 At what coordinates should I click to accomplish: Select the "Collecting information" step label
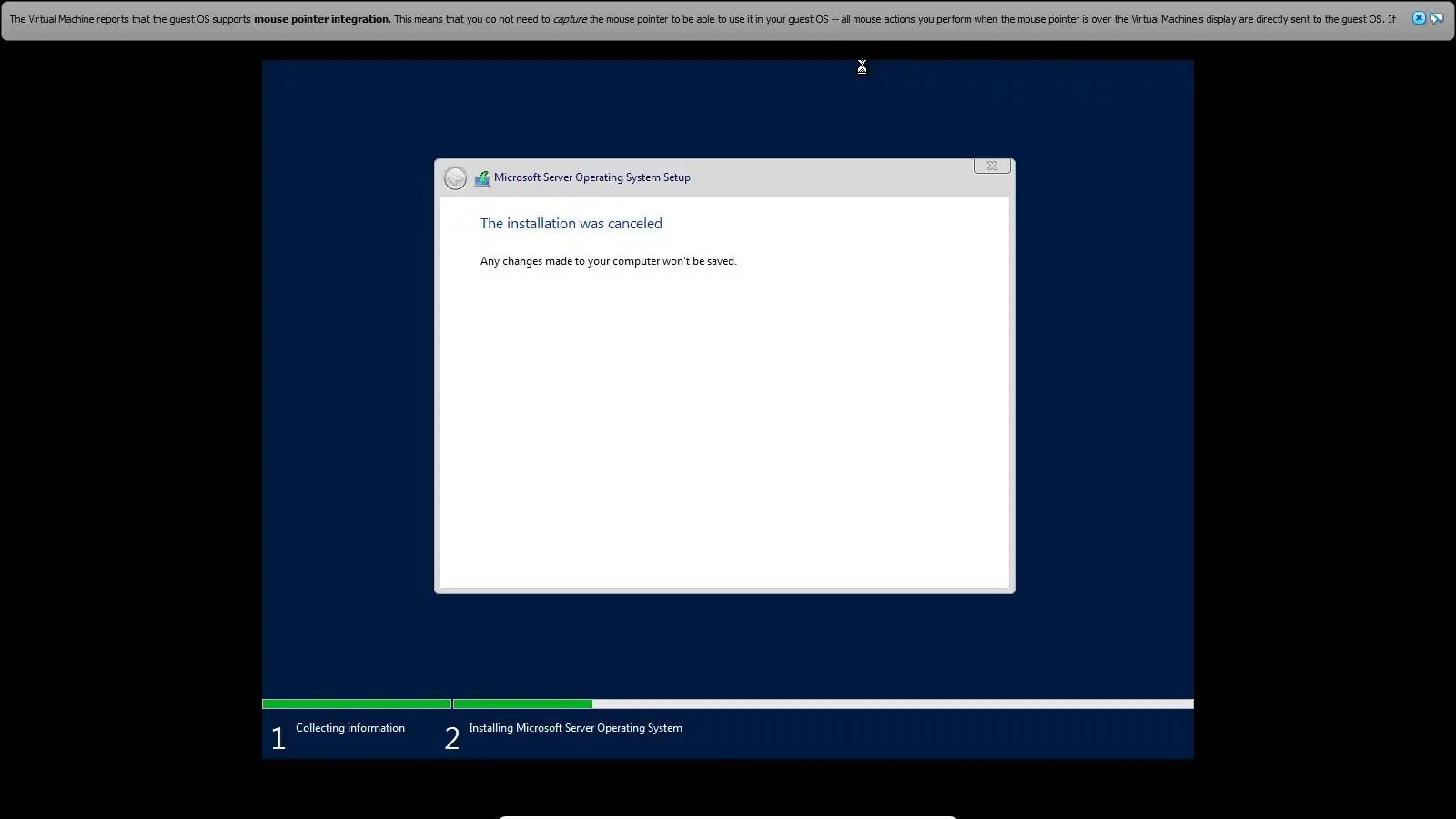350,728
